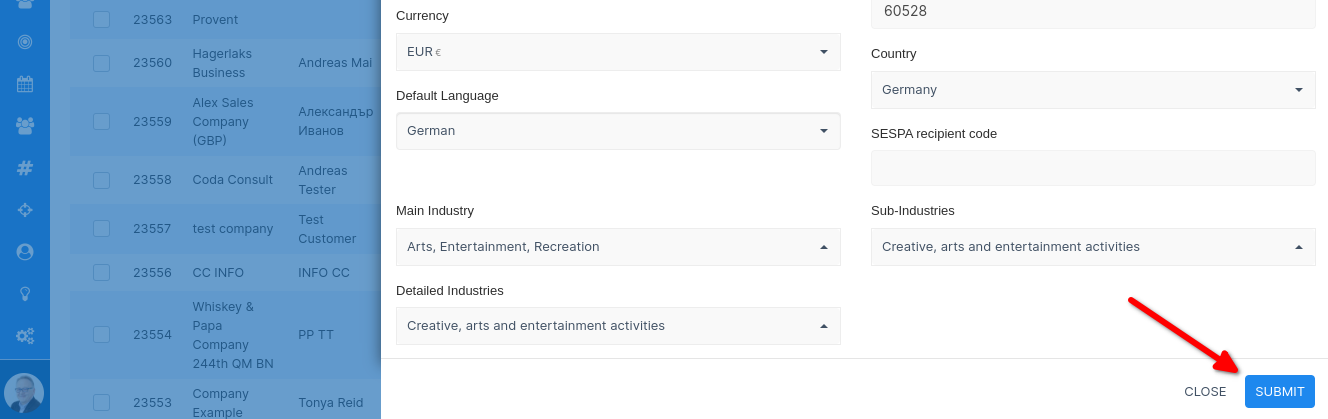This screenshot has width=1328, height=419.
Task: Click the hashtag icon in sidebar
Action: (25, 168)
